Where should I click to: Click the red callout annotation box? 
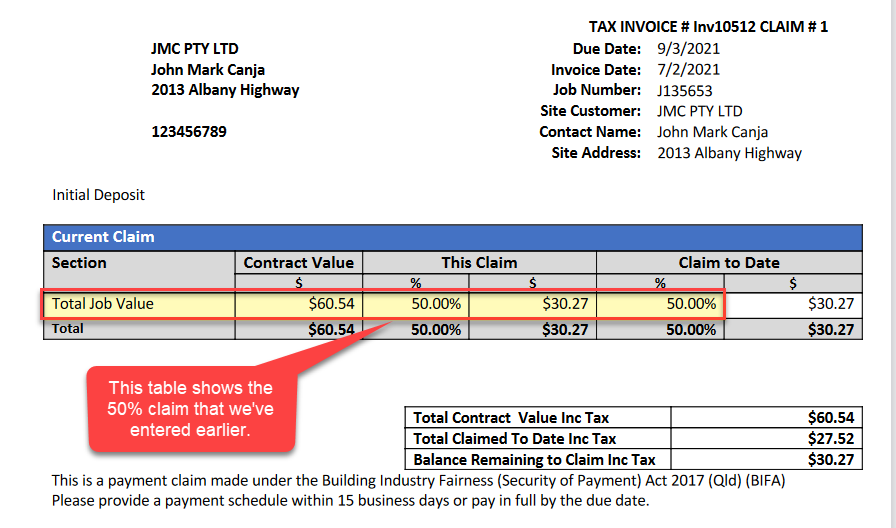(x=190, y=408)
